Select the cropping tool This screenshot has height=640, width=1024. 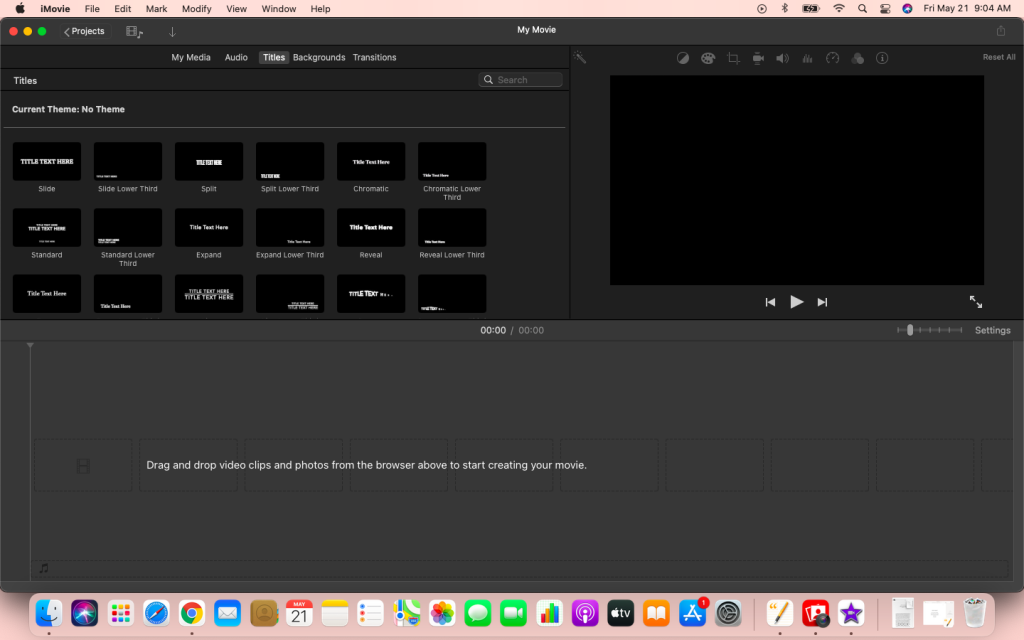point(733,58)
